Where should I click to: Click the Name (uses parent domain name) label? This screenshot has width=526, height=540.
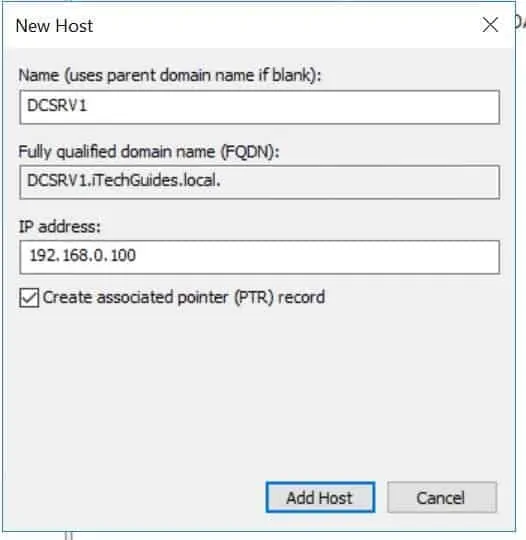click(x=170, y=75)
